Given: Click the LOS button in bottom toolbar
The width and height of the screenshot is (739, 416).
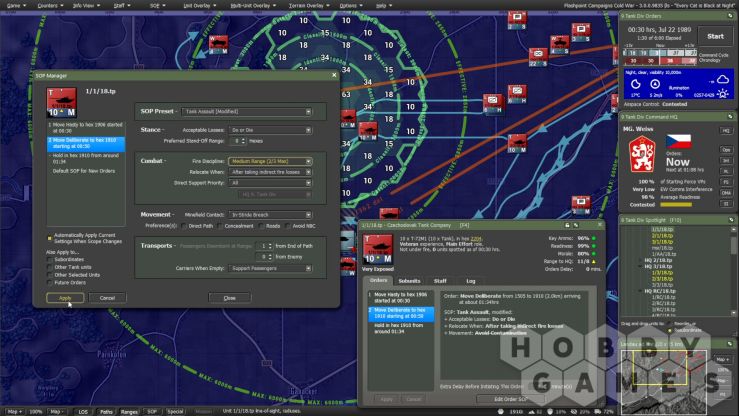Looking at the screenshot, I should [x=83, y=411].
